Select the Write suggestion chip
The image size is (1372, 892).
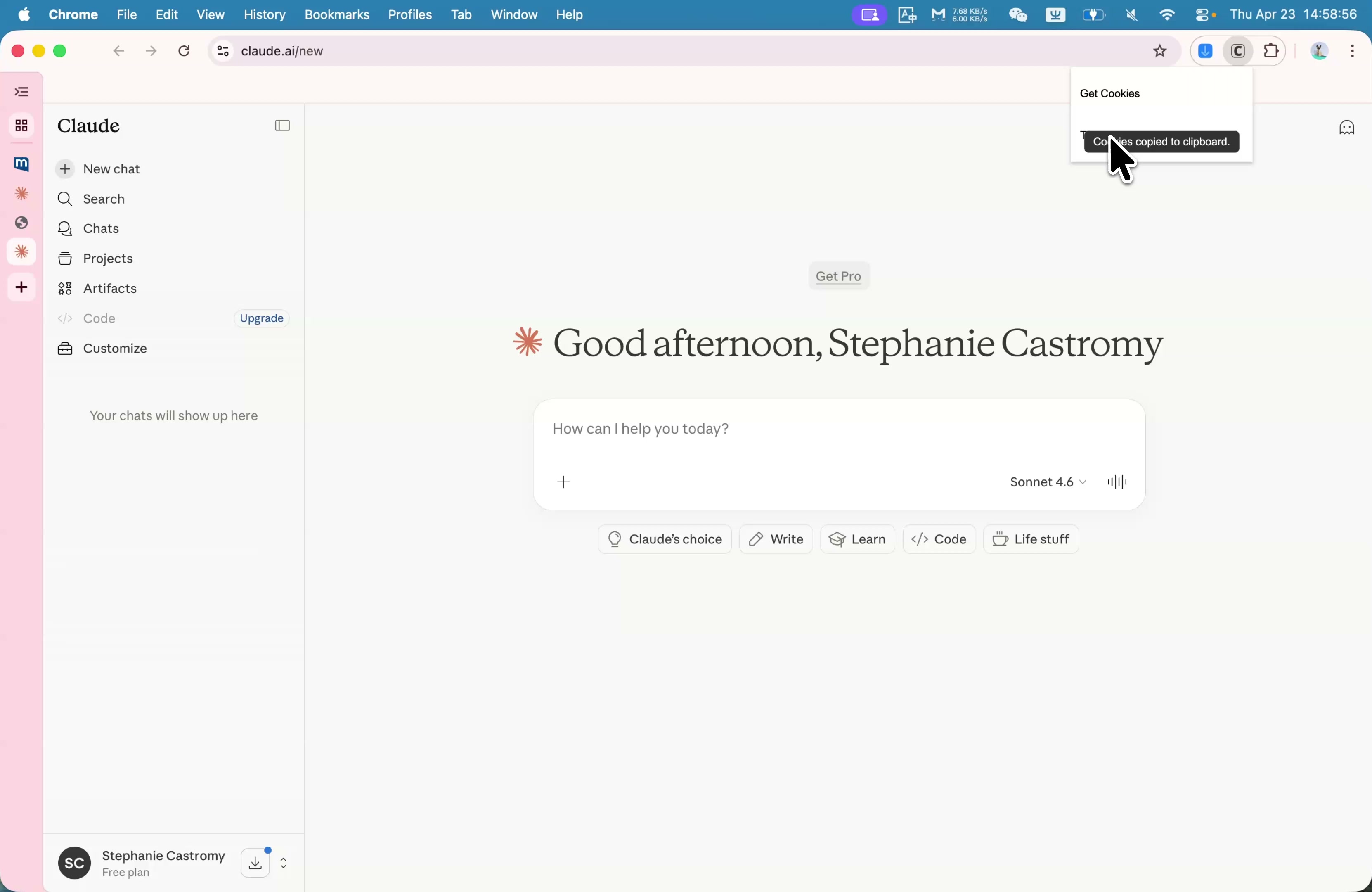(776, 540)
